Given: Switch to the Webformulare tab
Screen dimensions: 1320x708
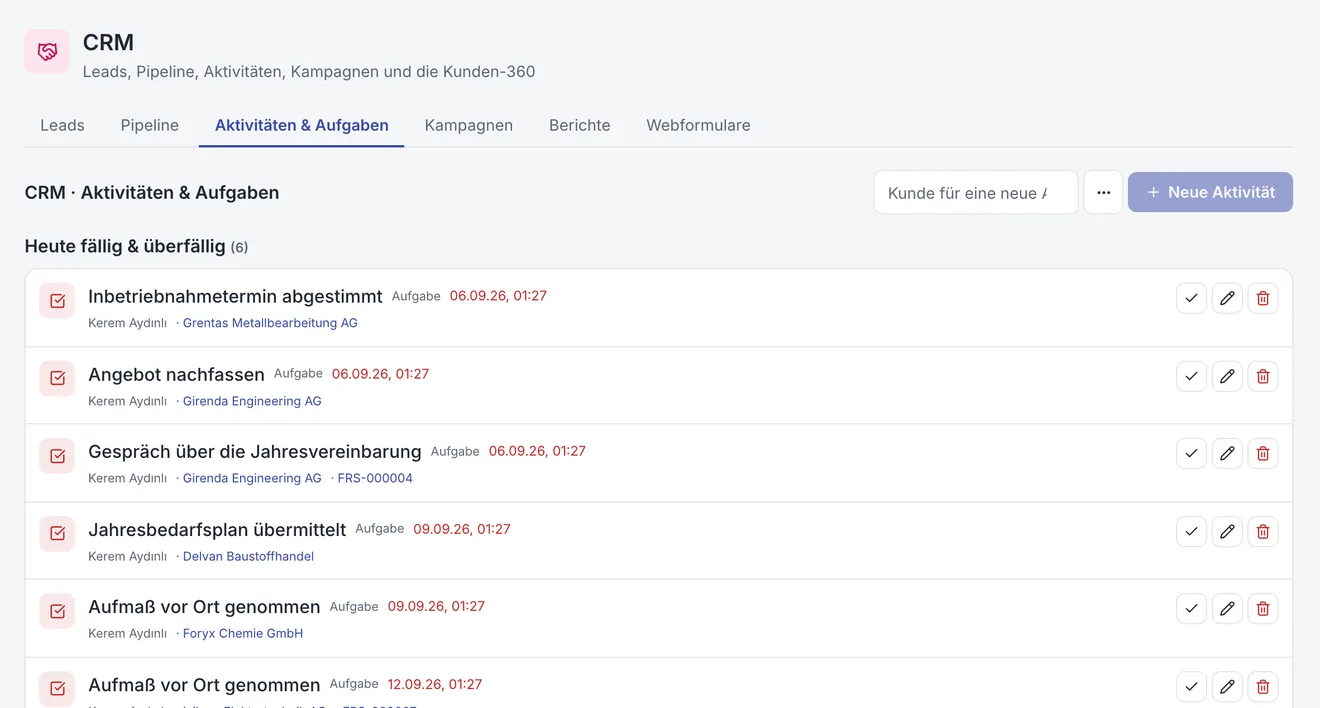Looking at the screenshot, I should coord(698,125).
